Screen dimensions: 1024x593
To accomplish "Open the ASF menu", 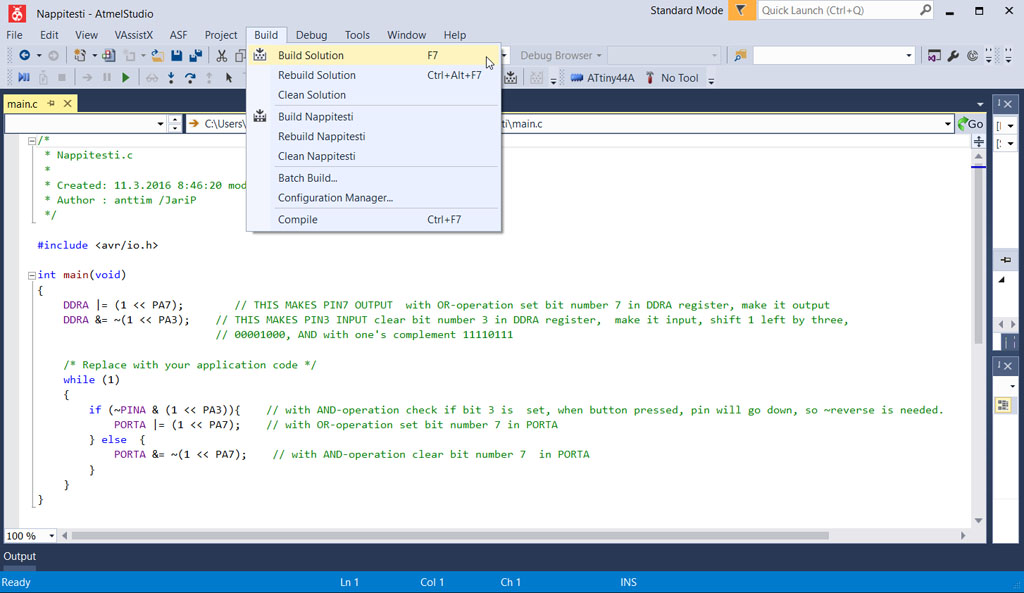I will pyautogui.click(x=178, y=35).
